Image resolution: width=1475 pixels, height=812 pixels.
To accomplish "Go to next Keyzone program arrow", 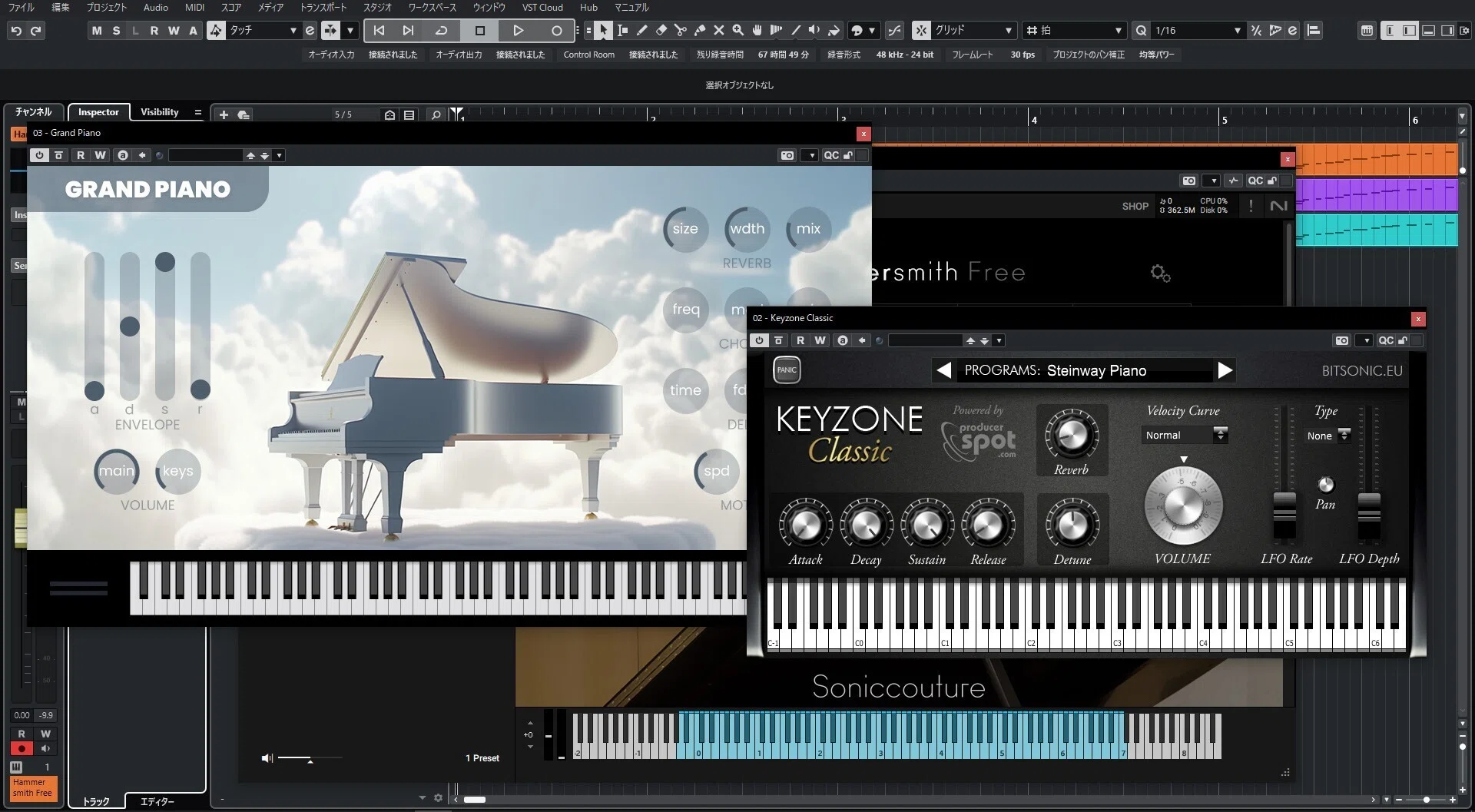I will point(1225,370).
